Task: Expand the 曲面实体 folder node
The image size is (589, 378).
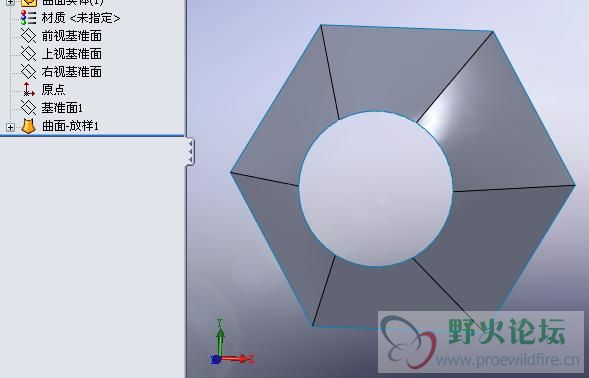Action: (x=11, y=2)
